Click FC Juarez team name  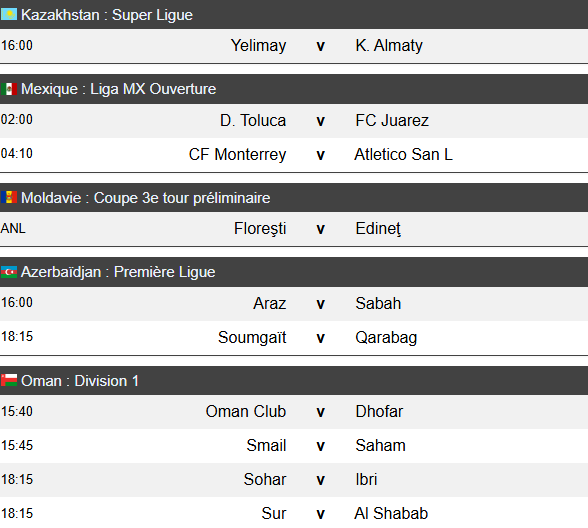tap(392, 120)
